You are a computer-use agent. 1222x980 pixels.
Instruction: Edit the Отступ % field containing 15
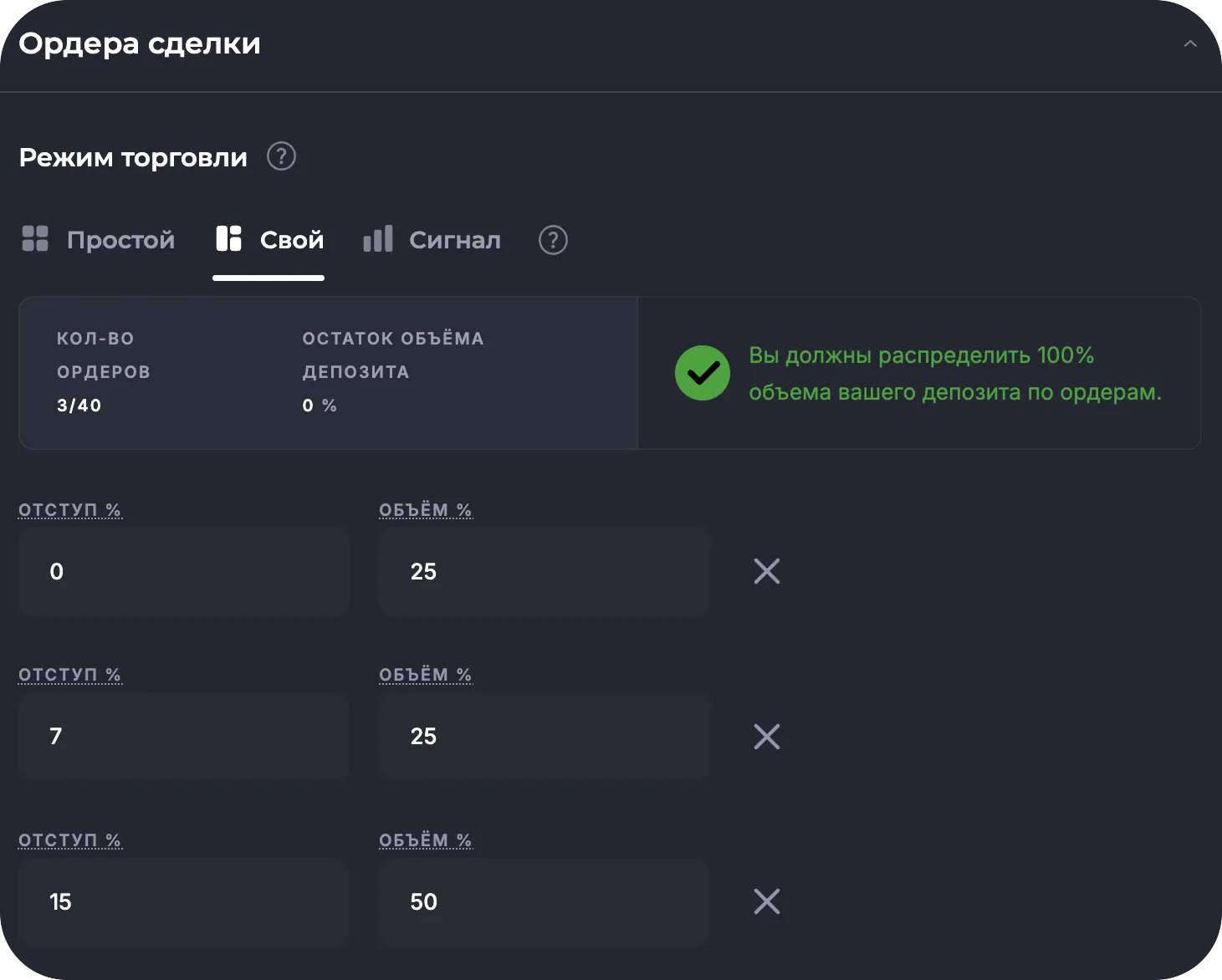coord(183,901)
